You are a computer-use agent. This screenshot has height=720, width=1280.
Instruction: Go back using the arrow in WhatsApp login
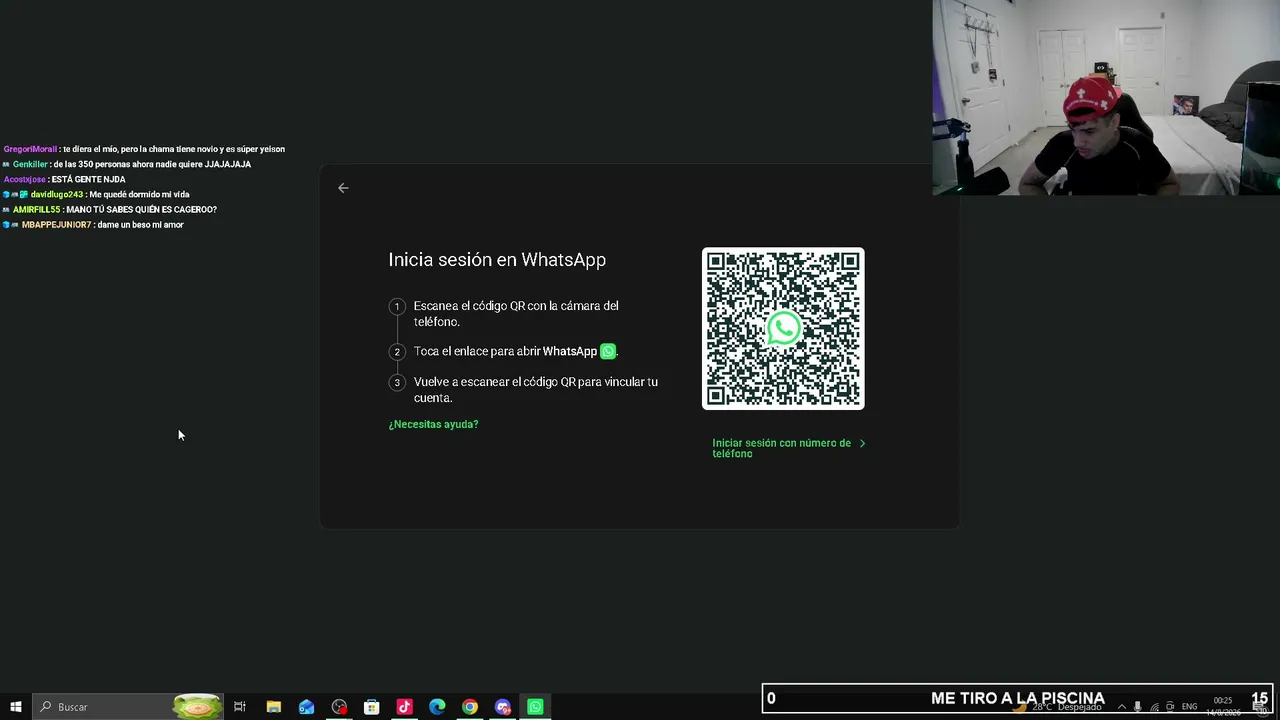click(x=343, y=188)
